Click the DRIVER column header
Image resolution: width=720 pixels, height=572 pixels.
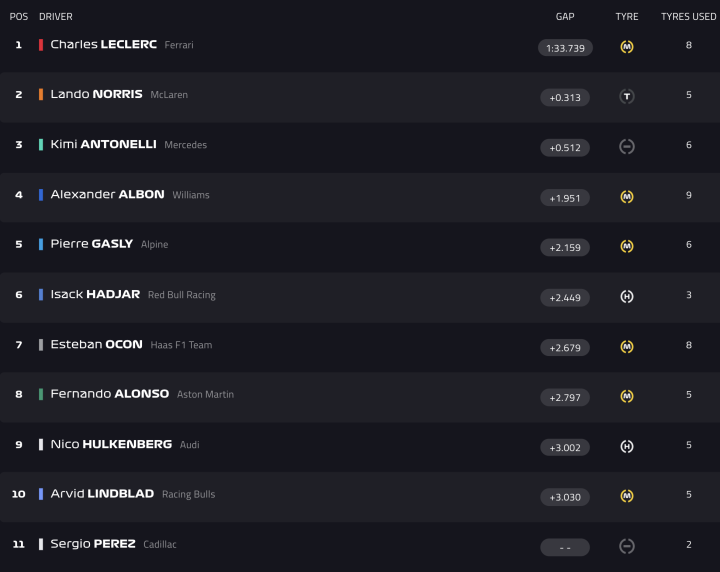coord(56,17)
